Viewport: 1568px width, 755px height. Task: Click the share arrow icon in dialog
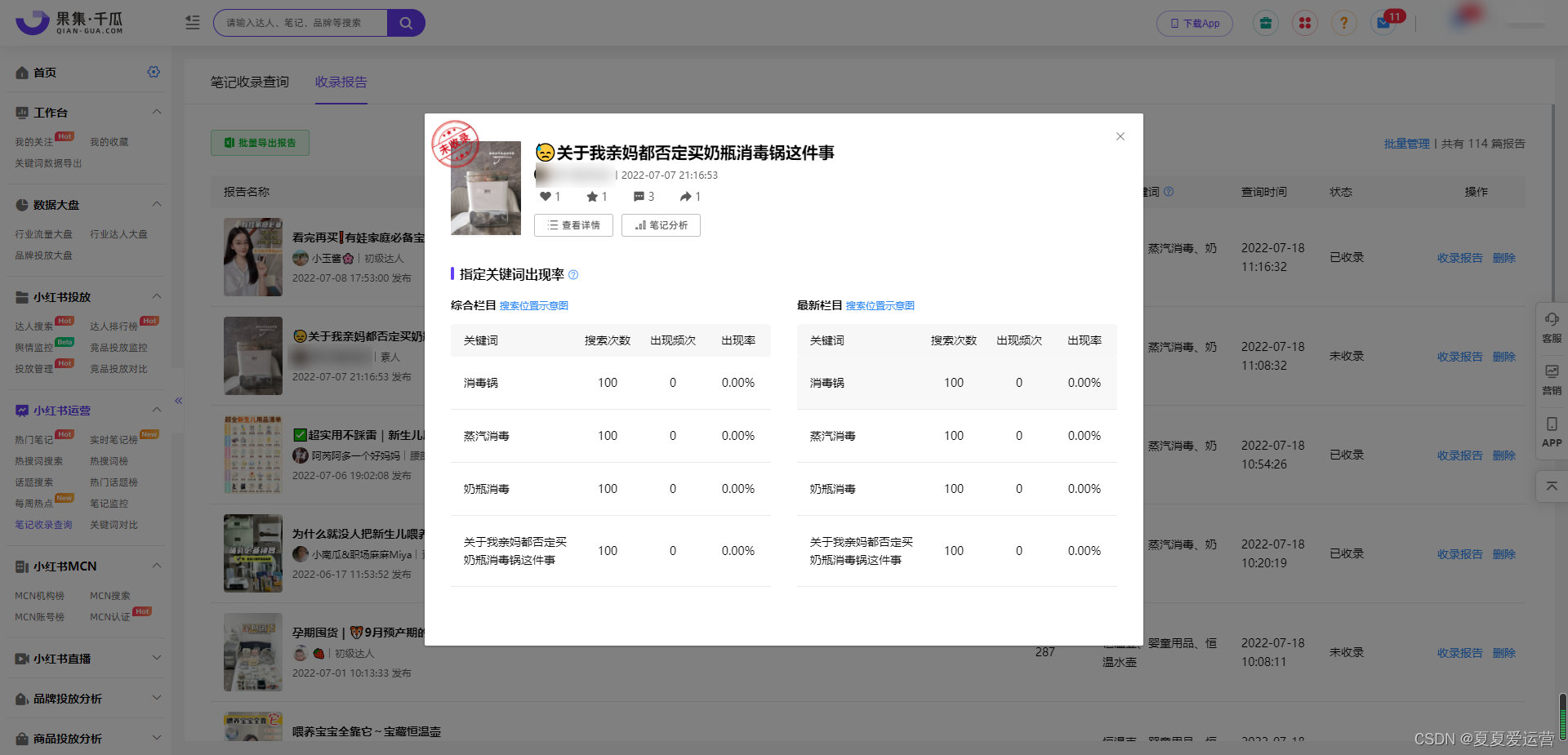(686, 196)
